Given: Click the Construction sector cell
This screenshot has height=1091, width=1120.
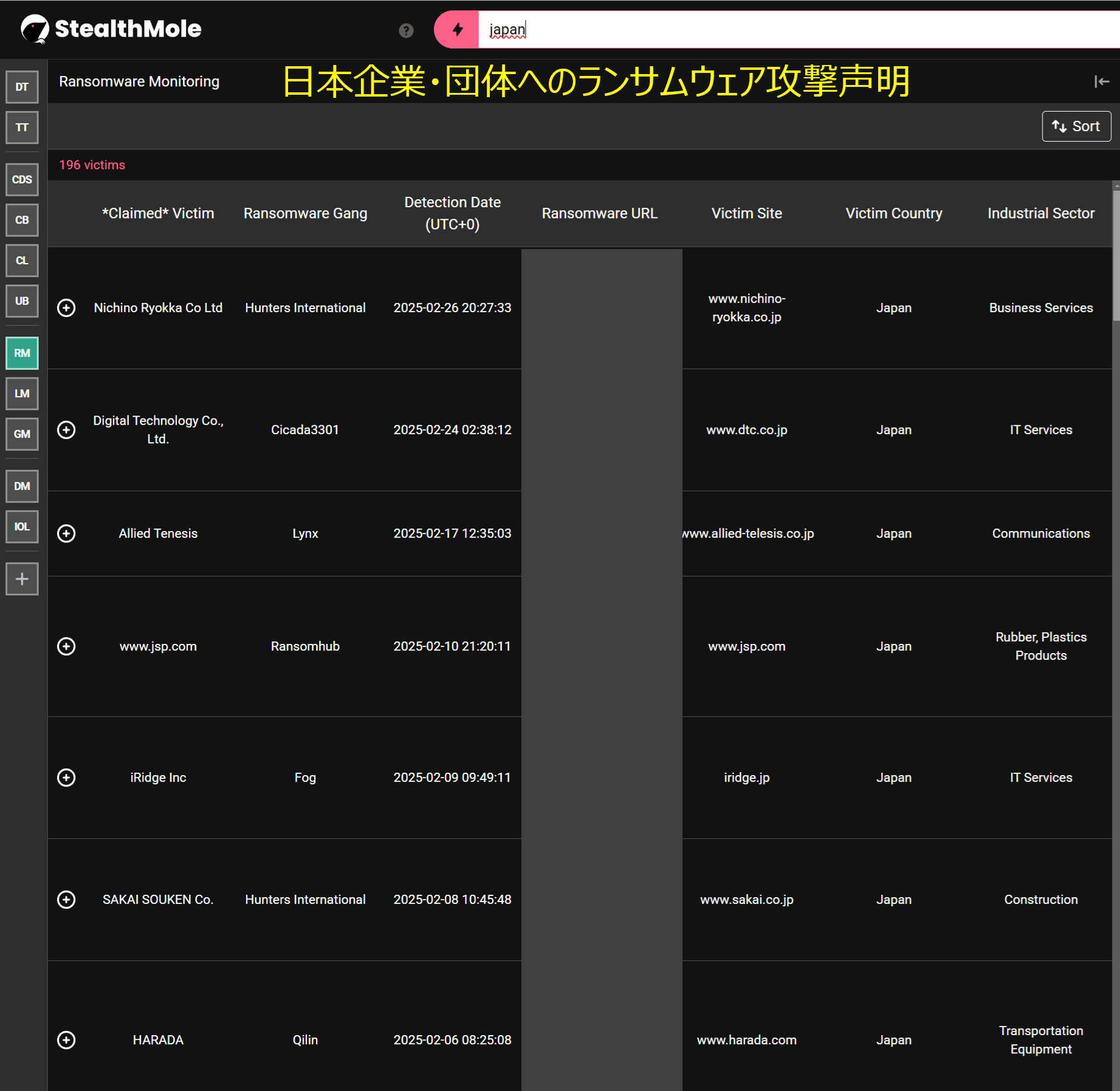Looking at the screenshot, I should (x=1040, y=900).
